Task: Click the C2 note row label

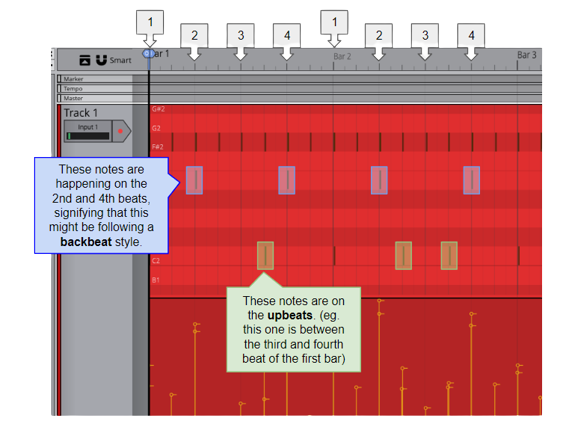Action: pyautogui.click(x=156, y=261)
